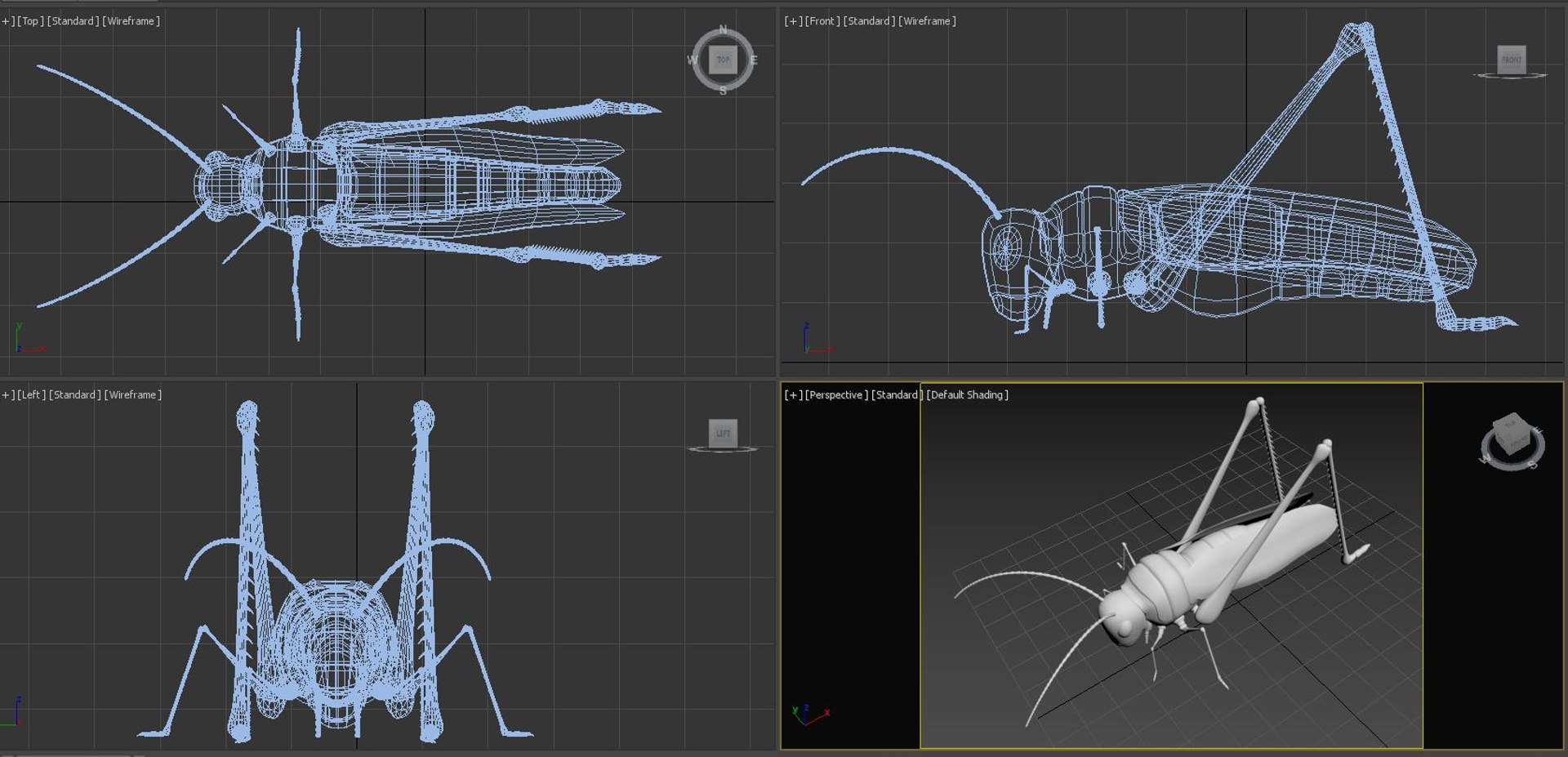Open the Wireframe shading menu in Top viewport
The width and height of the screenshot is (1568, 757).
click(131, 21)
